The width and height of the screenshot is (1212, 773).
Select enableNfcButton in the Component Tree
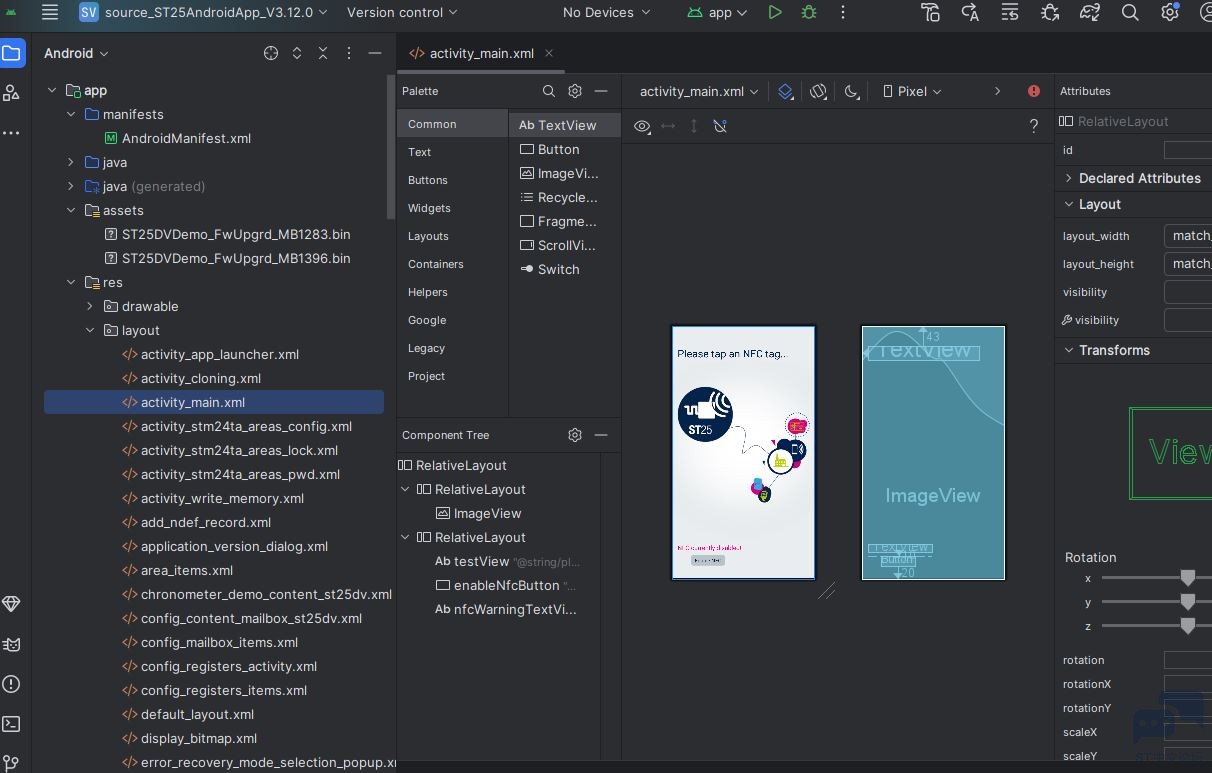pyautogui.click(x=506, y=585)
